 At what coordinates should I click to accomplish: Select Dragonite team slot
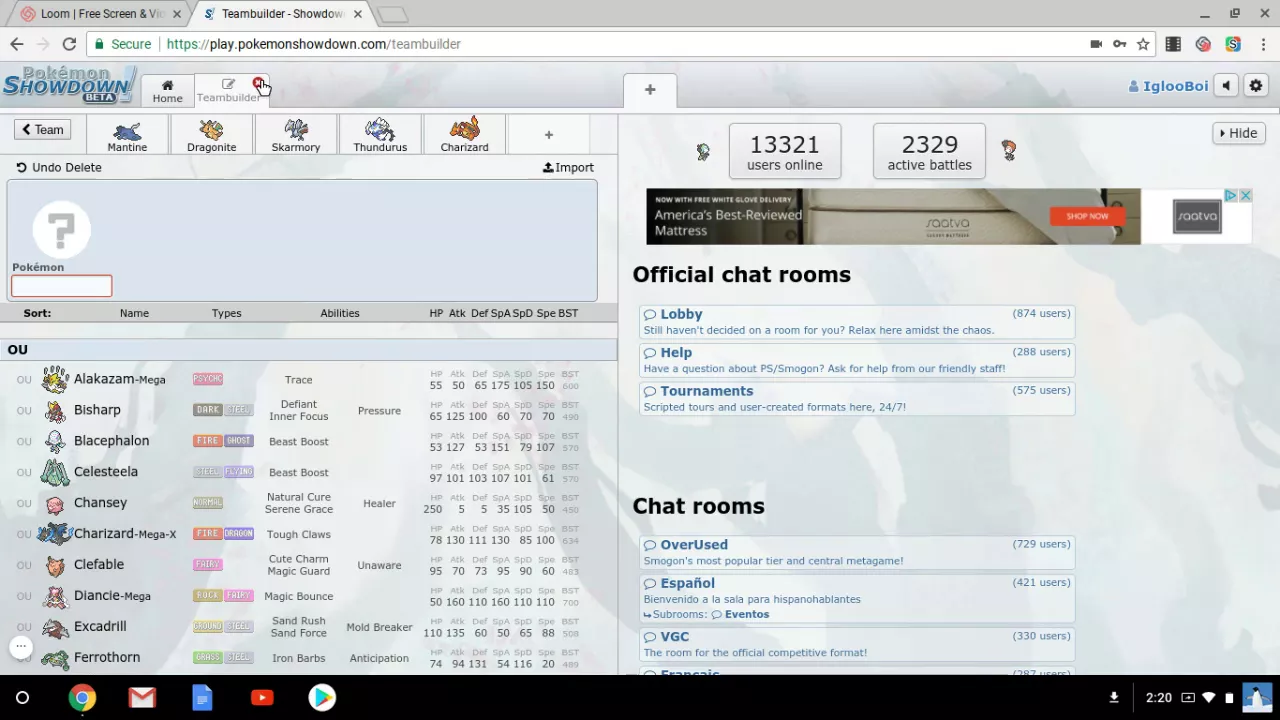211,135
